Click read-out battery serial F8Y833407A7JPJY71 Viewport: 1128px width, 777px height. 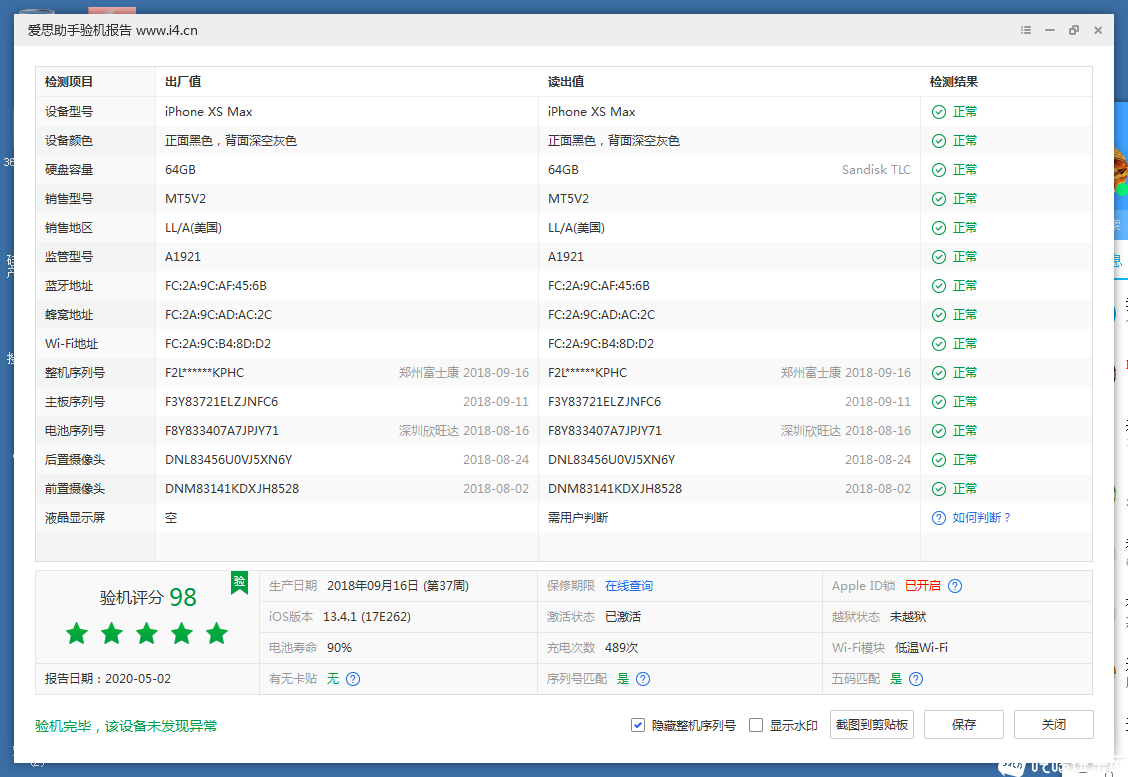pyautogui.click(x=604, y=431)
